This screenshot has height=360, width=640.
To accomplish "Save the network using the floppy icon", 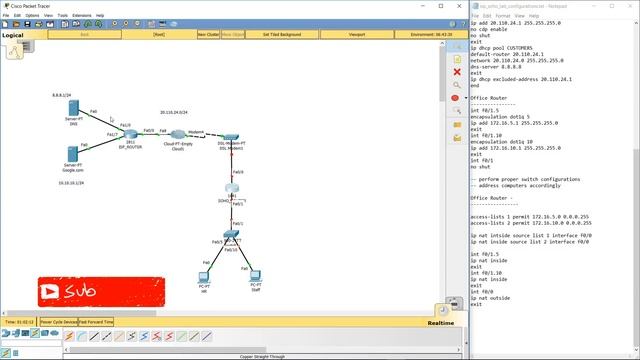I will coord(27,24).
